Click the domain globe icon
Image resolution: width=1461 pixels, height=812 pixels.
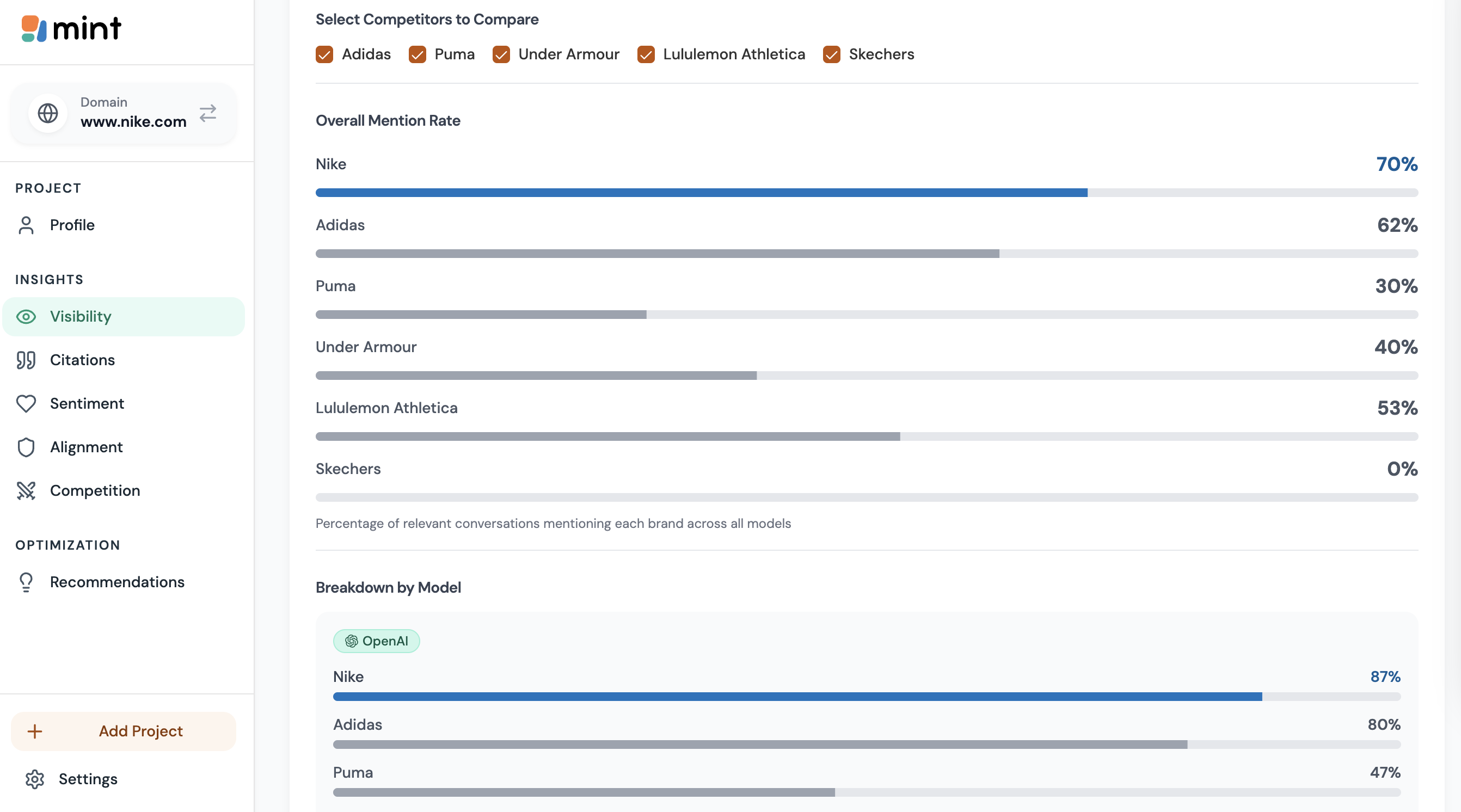[x=48, y=113]
